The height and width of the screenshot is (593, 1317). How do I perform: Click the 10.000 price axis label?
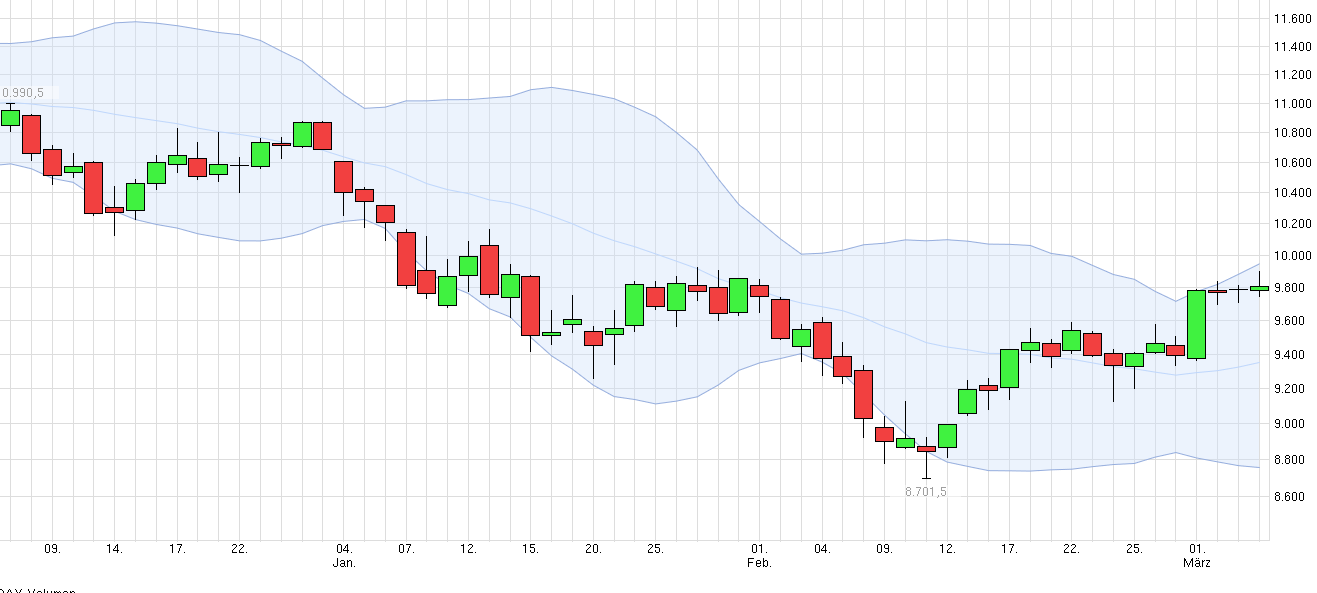(1292, 256)
